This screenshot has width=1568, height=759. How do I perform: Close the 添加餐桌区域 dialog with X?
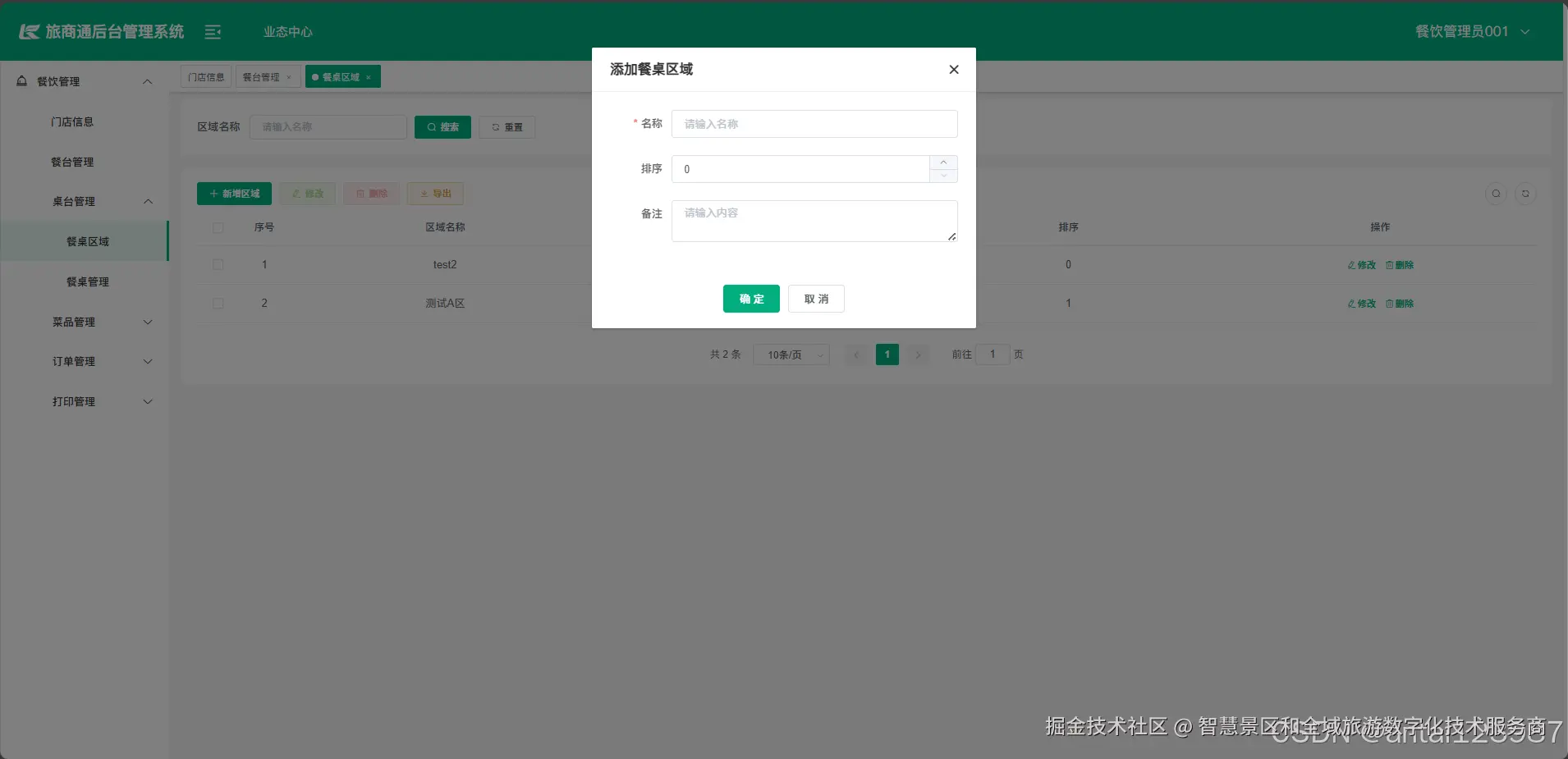(953, 70)
